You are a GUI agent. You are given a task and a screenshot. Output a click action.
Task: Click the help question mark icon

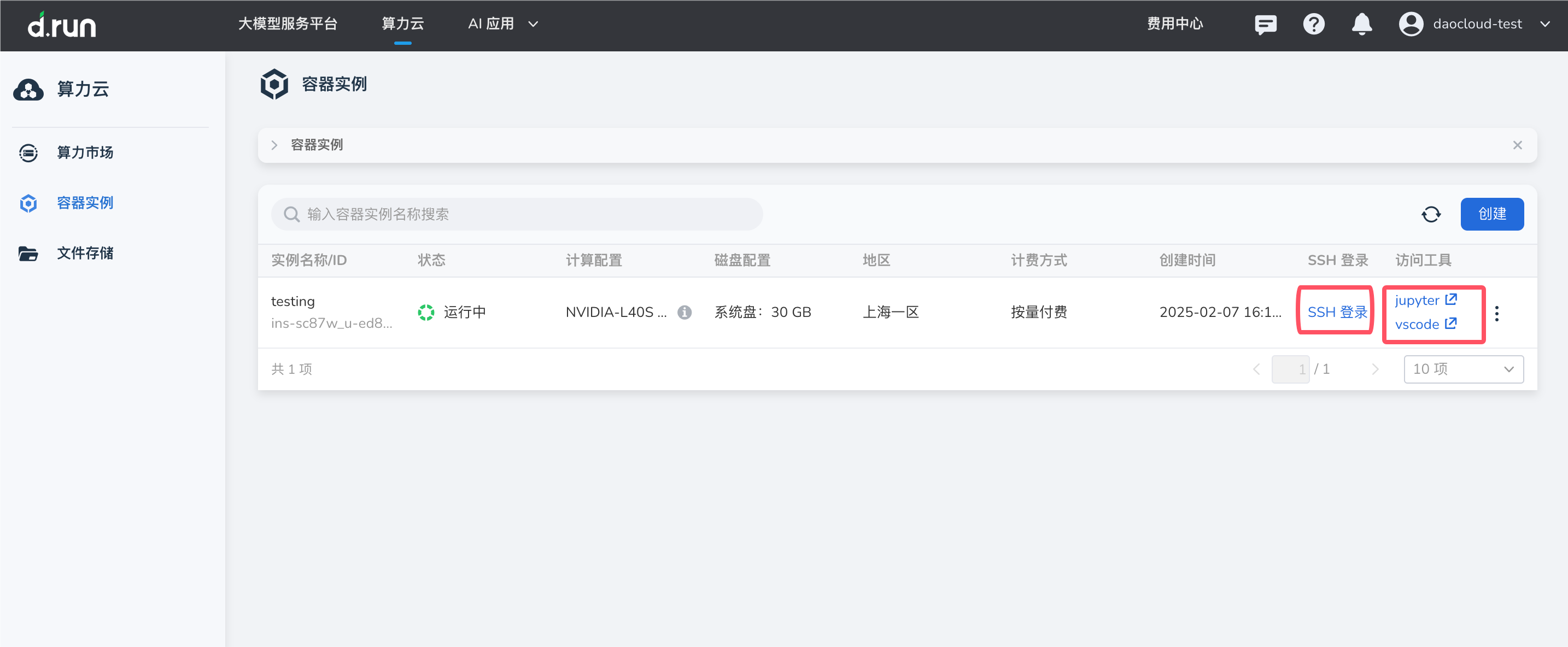pyautogui.click(x=1314, y=25)
